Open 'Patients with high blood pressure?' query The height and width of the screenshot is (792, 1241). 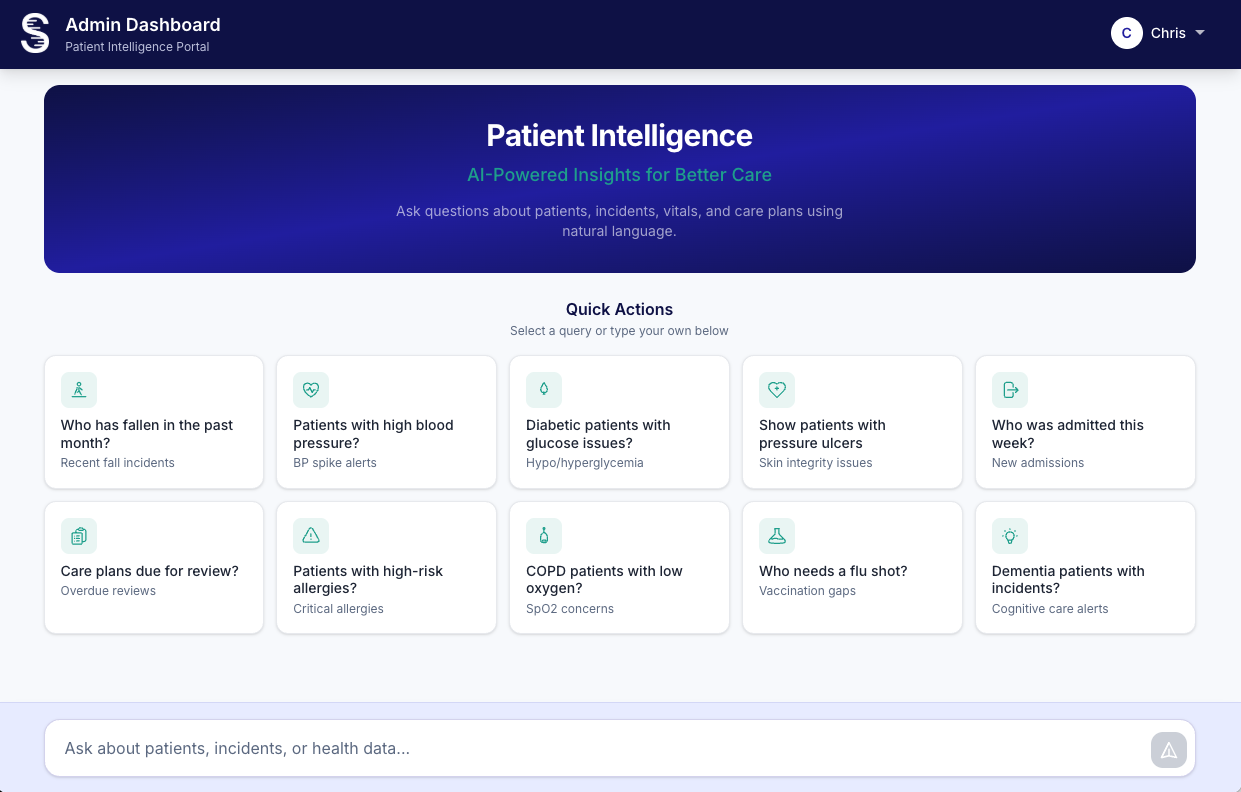386,422
